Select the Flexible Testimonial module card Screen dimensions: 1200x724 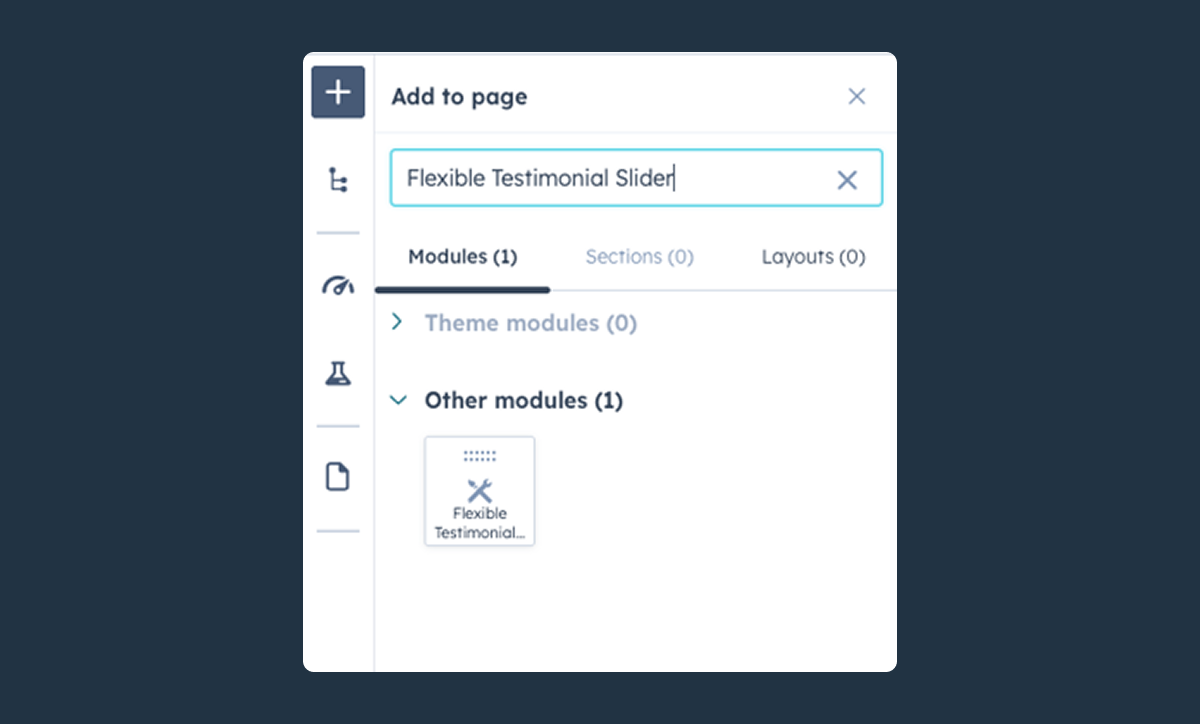tap(480, 491)
